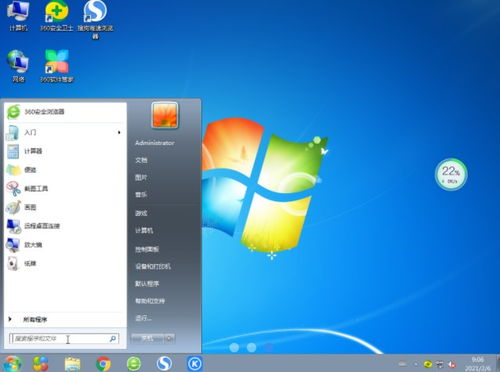The width and height of the screenshot is (500, 372).
Task: Click the yellow 360 tray icon
Action: [x=427, y=364]
